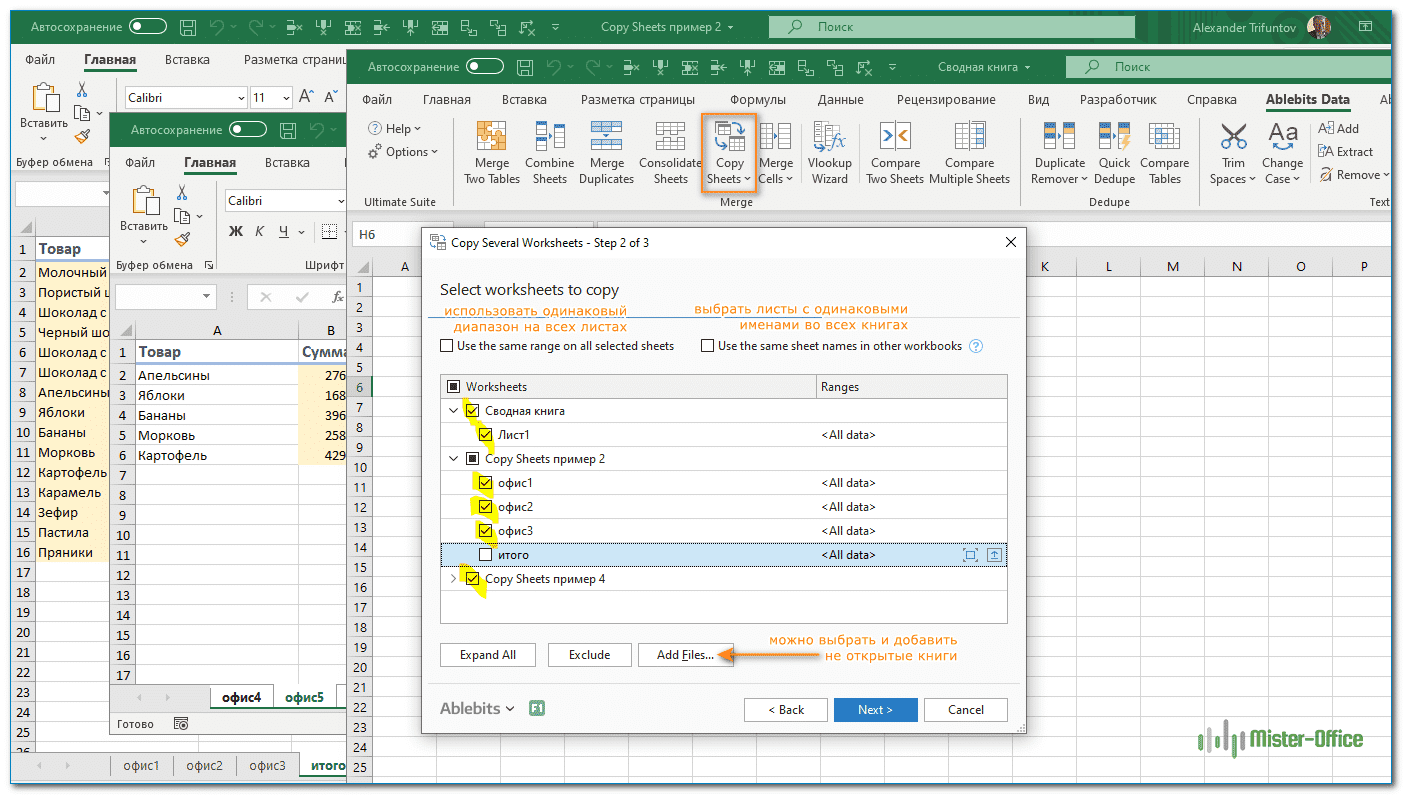
Task: Select офис2 sheet tab in rearmost window
Action: tap(204, 766)
